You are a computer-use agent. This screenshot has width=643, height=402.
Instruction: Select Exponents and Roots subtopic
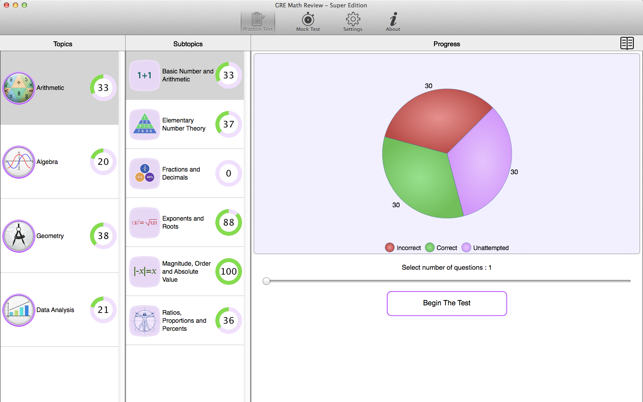coord(185,222)
